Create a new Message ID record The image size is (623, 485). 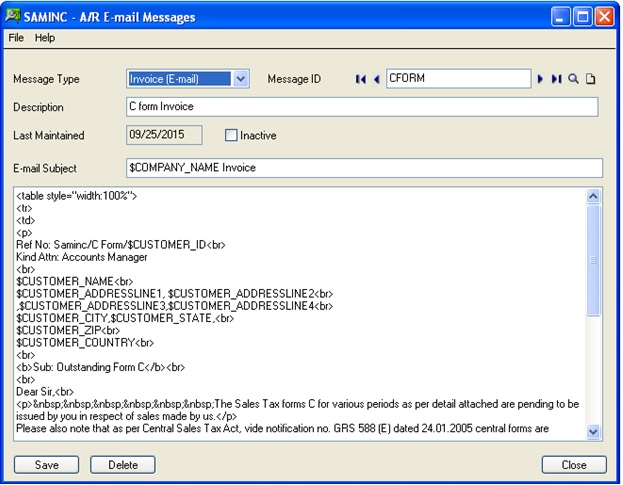[590, 79]
